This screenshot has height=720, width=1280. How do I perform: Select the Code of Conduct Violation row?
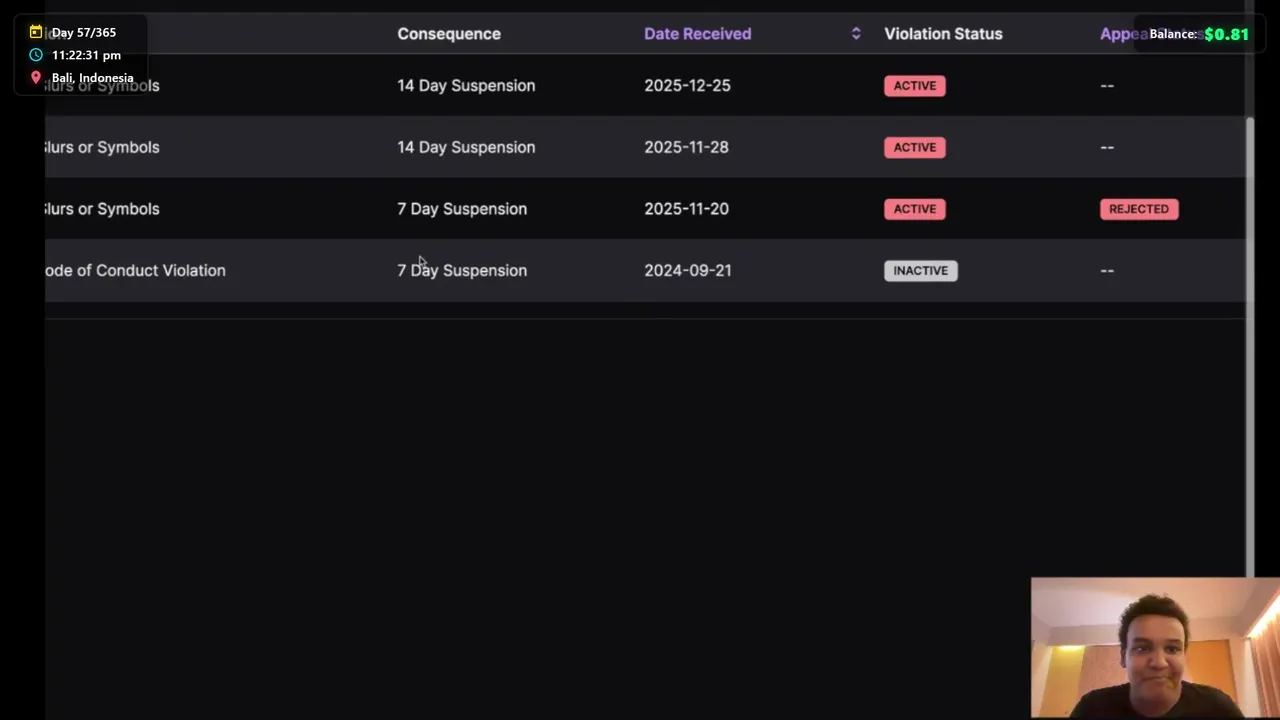136,271
